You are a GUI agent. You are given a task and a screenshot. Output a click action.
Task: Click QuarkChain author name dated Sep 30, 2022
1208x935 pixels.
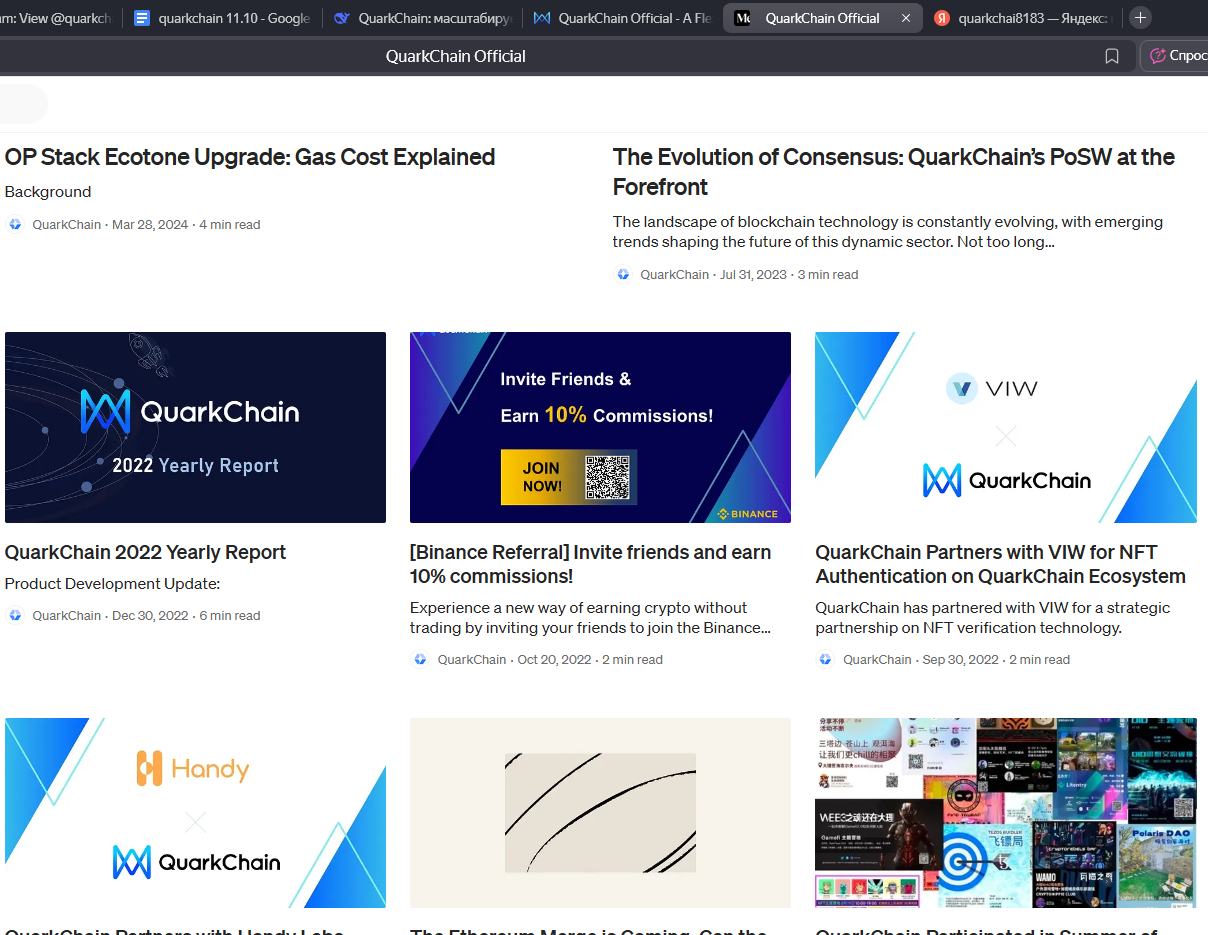[877, 660]
